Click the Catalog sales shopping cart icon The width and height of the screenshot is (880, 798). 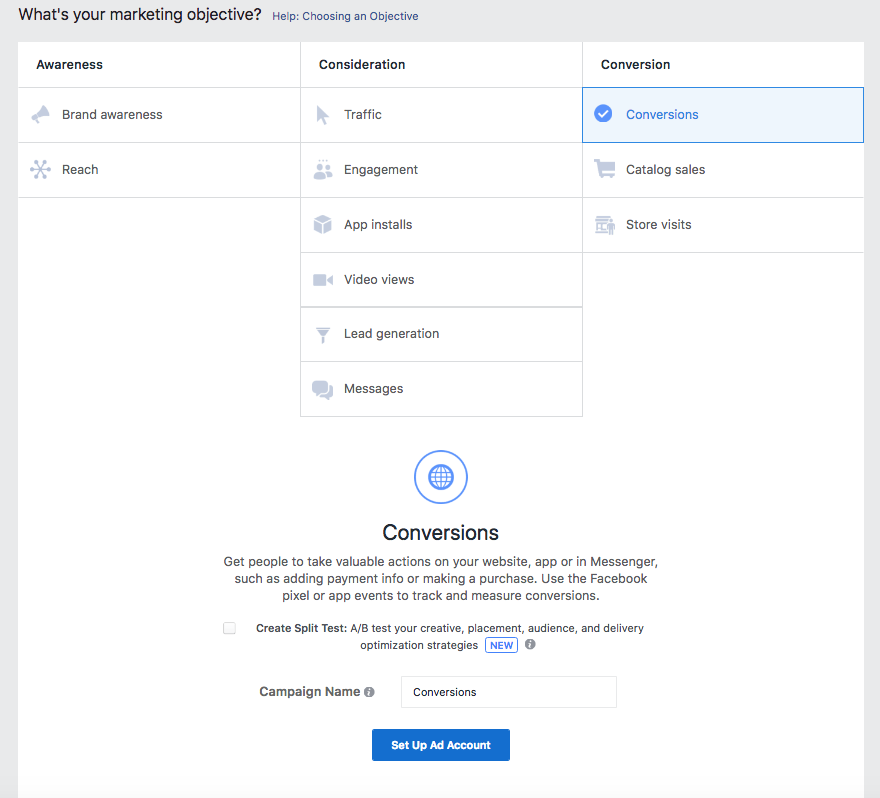(605, 169)
